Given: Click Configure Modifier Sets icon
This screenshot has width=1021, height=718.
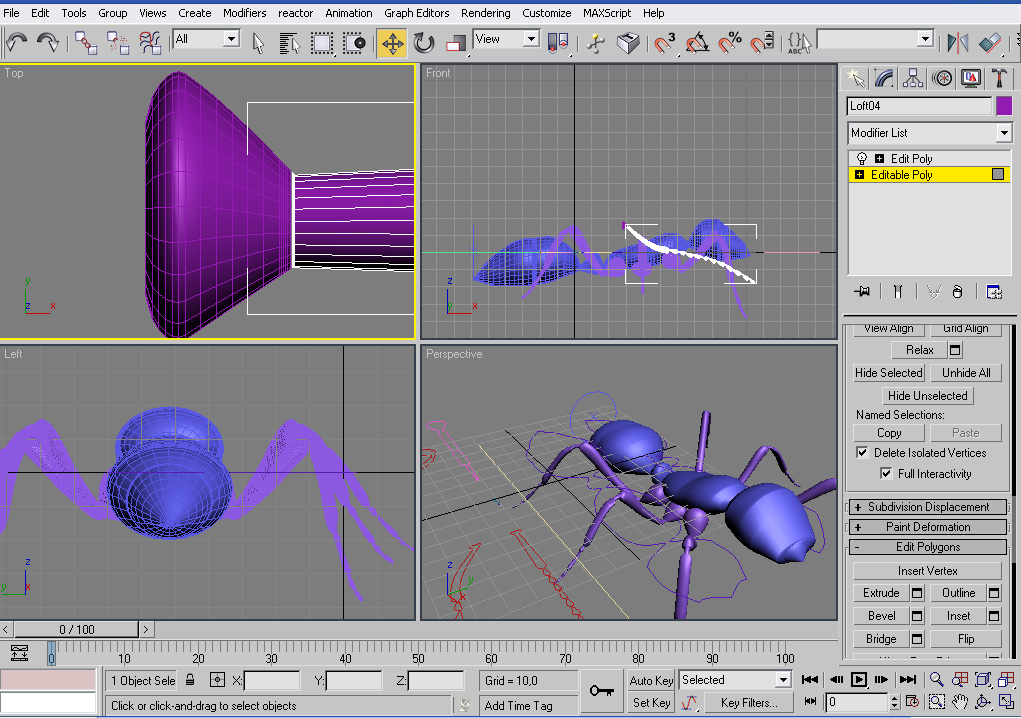Looking at the screenshot, I should click(x=994, y=292).
